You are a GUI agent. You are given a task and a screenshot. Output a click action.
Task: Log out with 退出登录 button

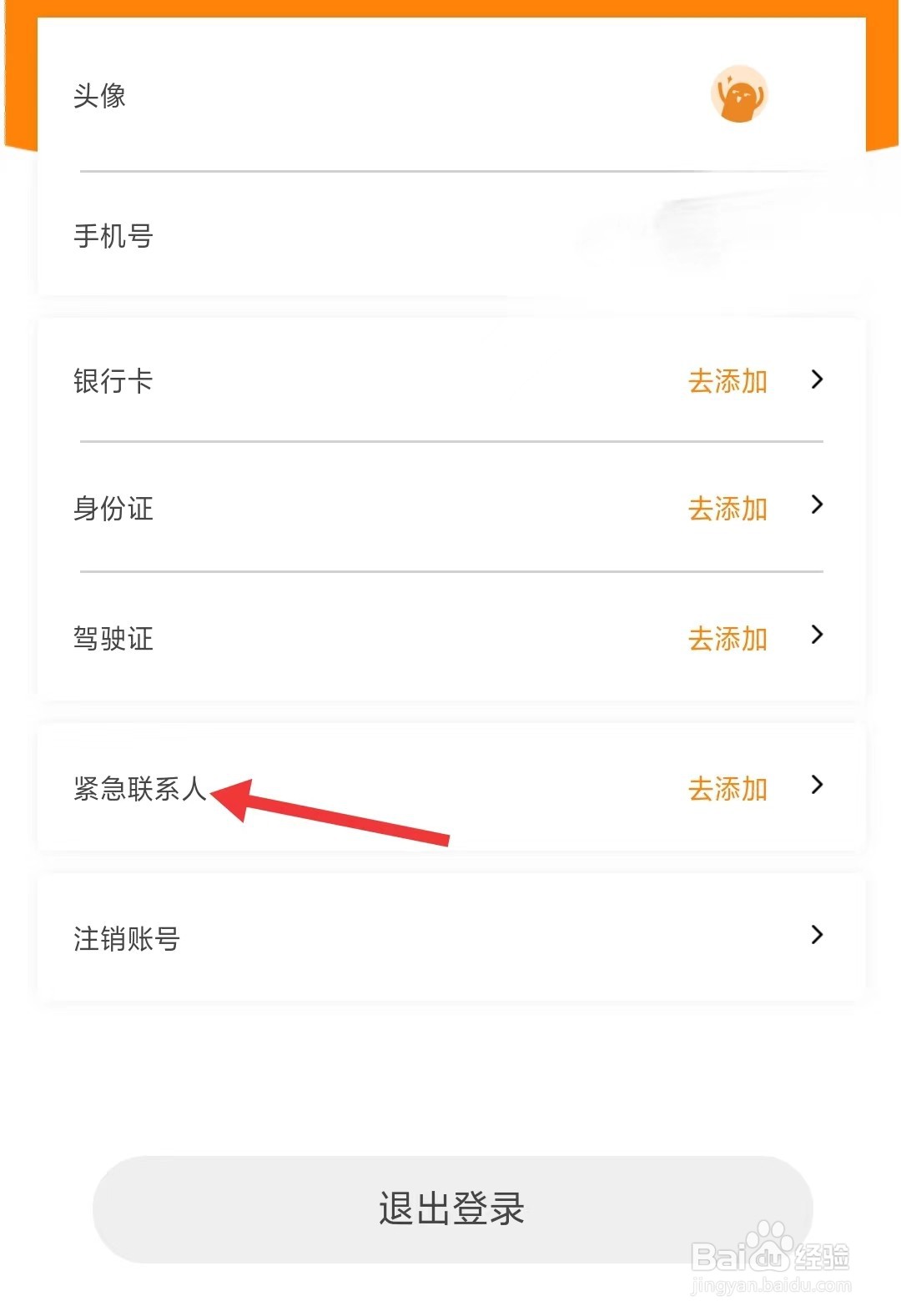coord(452,1209)
